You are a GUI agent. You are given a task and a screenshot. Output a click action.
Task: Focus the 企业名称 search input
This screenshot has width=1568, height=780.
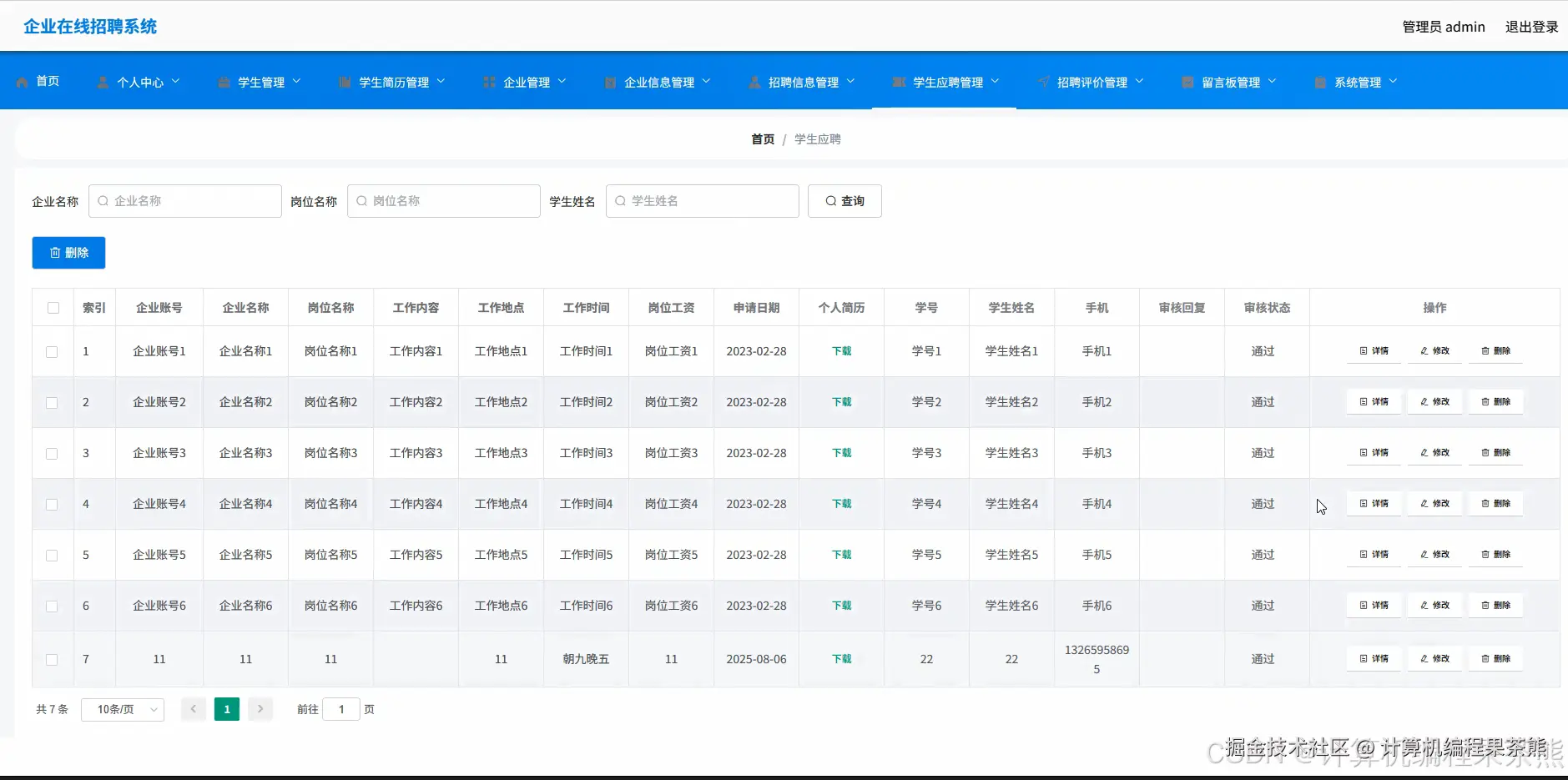point(185,201)
